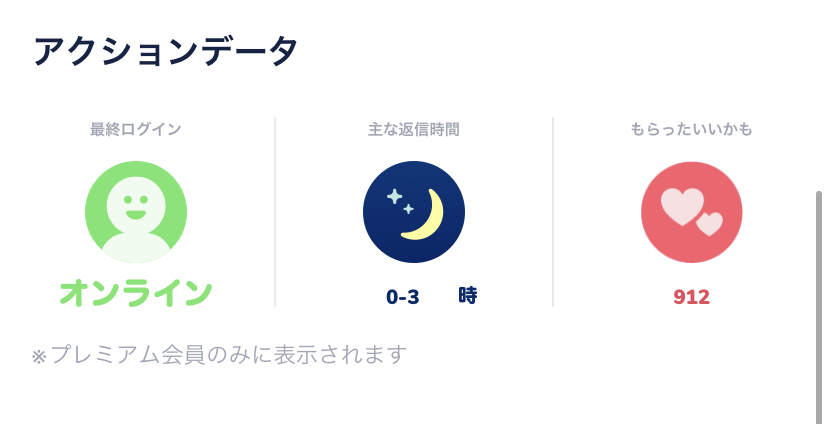
Task: Click the larger heart in pink circle
Action: 682,206
